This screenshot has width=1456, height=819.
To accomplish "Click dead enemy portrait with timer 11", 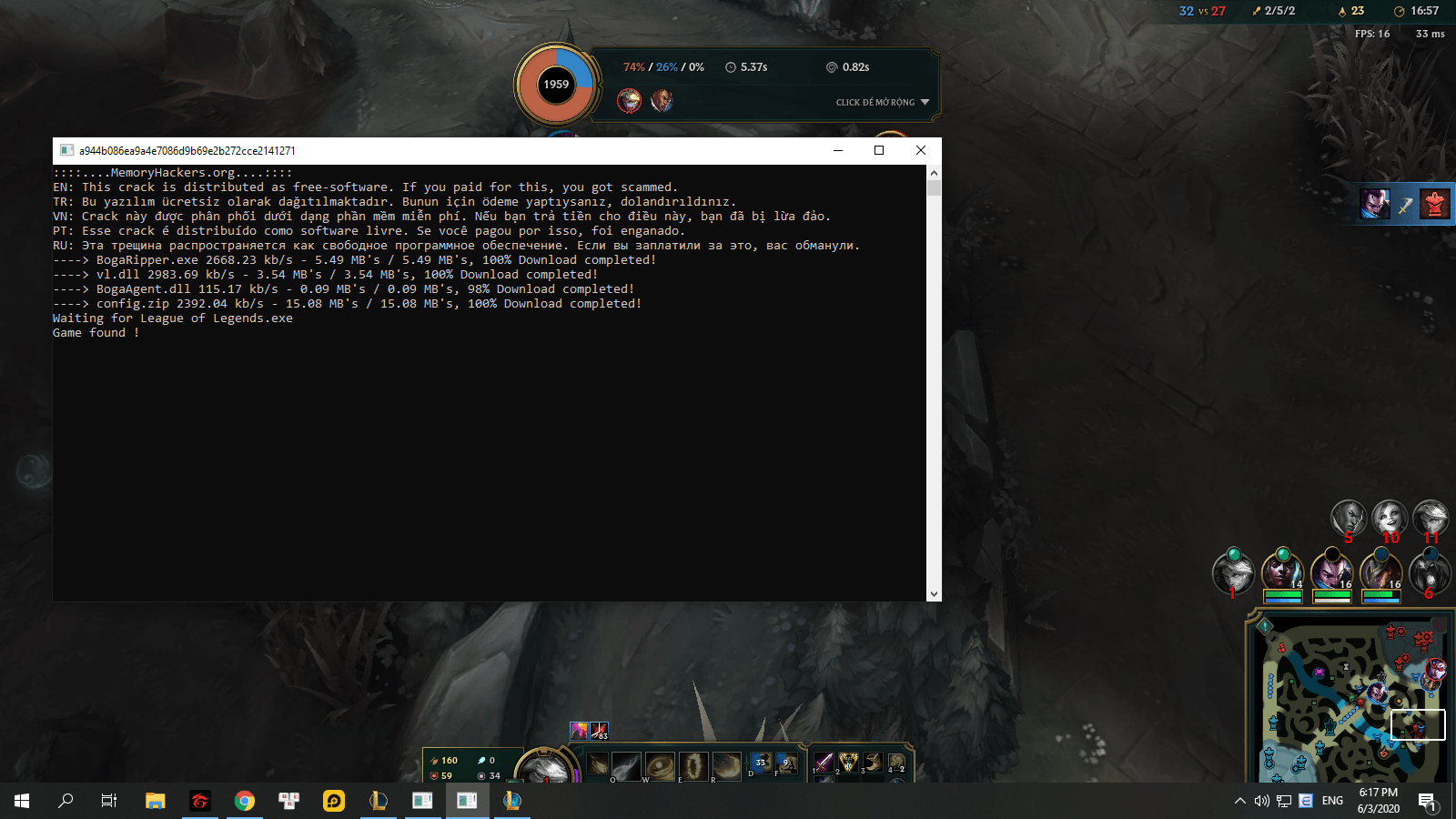I will coord(1431,518).
